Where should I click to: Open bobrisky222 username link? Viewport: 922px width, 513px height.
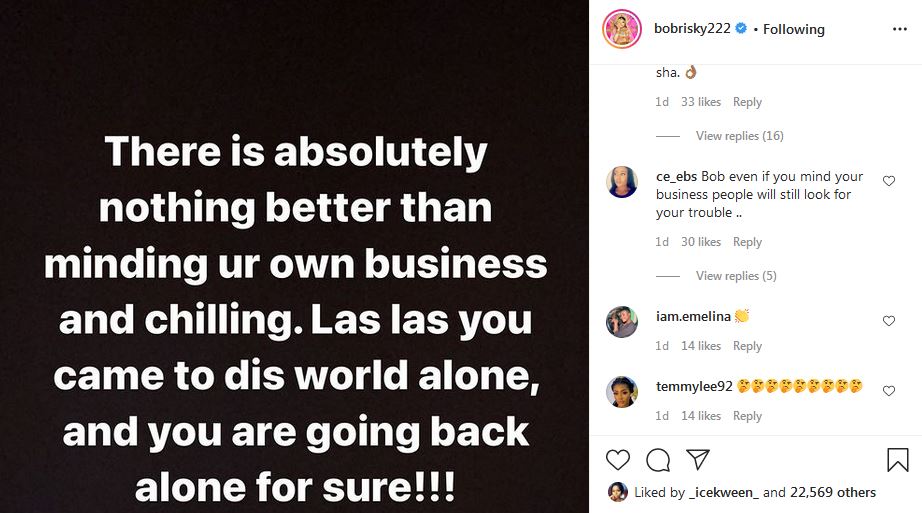692,29
